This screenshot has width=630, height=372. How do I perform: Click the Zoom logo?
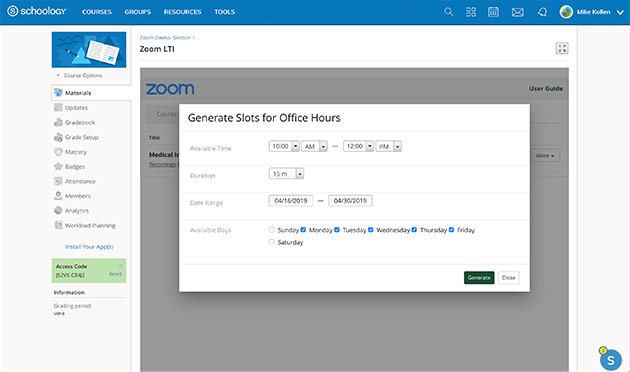(170, 89)
